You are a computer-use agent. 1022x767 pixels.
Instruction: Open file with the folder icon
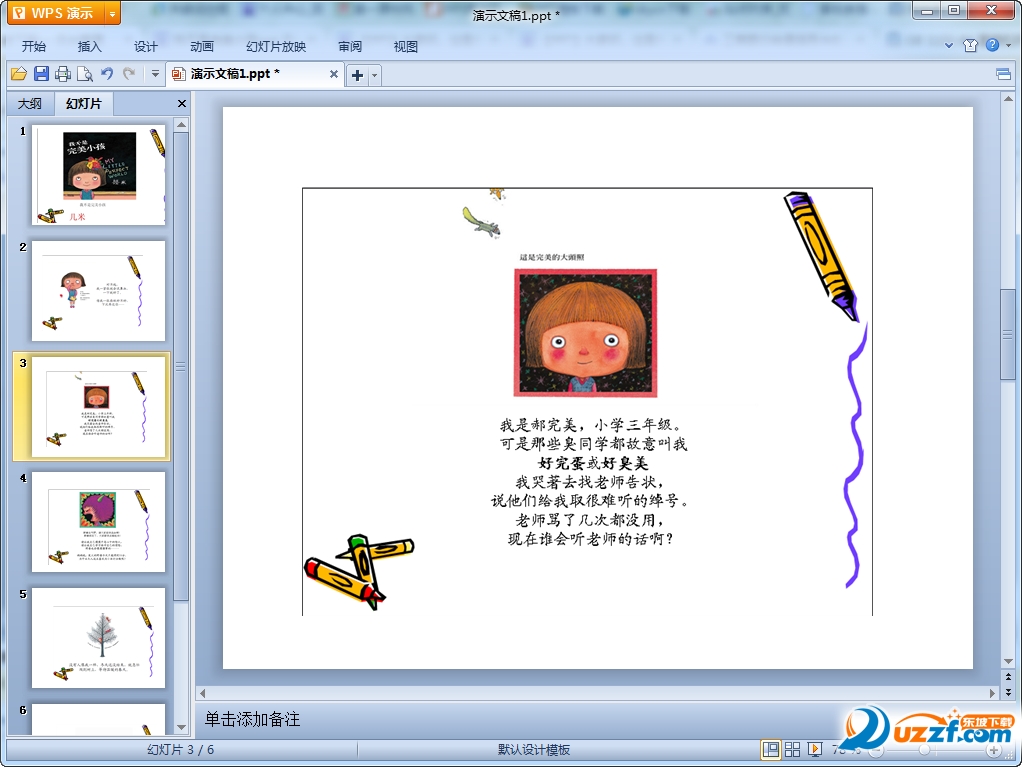[x=19, y=74]
